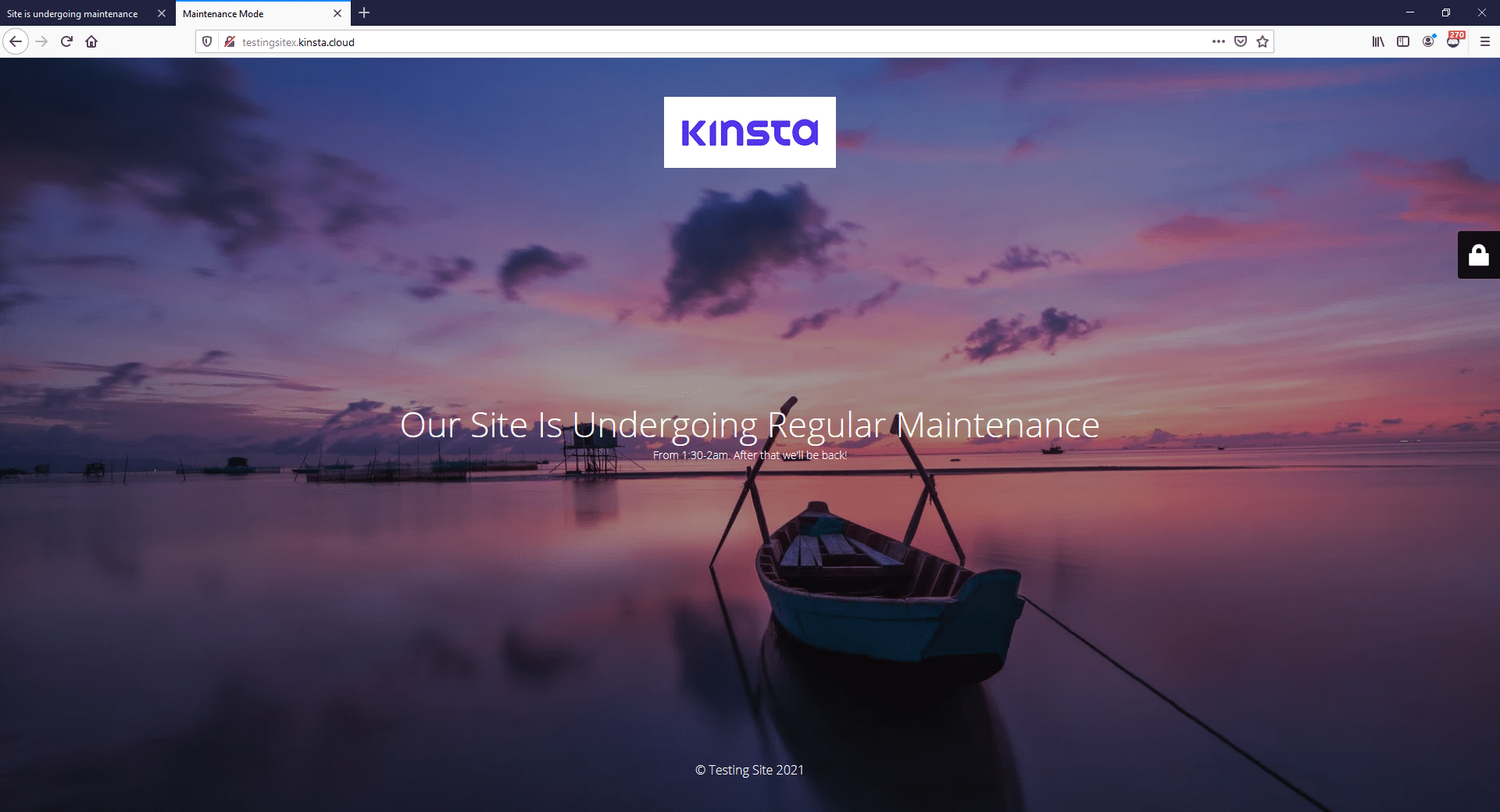Toggle the browser sidebar

[1404, 41]
